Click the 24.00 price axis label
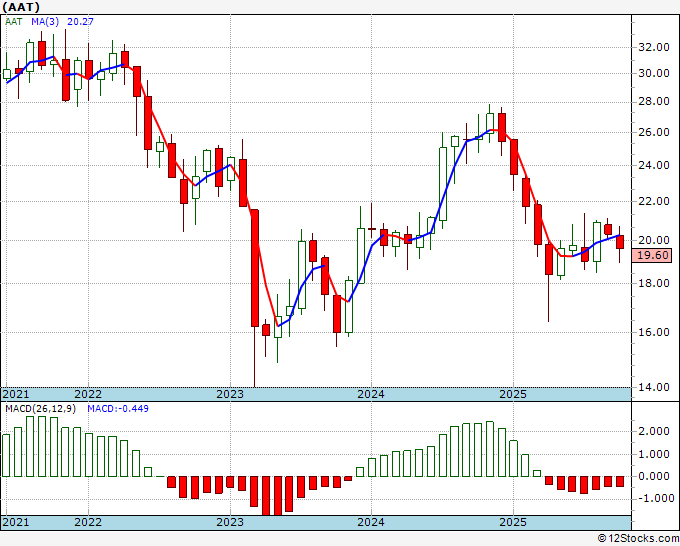 pos(654,165)
